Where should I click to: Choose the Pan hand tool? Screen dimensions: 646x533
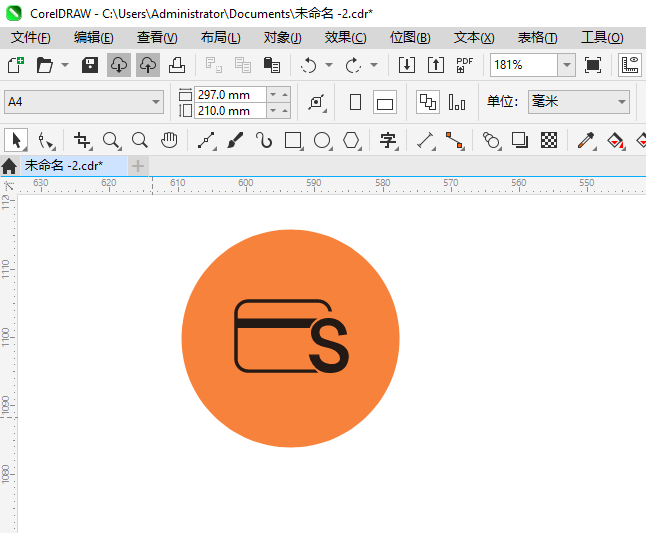tap(169, 140)
